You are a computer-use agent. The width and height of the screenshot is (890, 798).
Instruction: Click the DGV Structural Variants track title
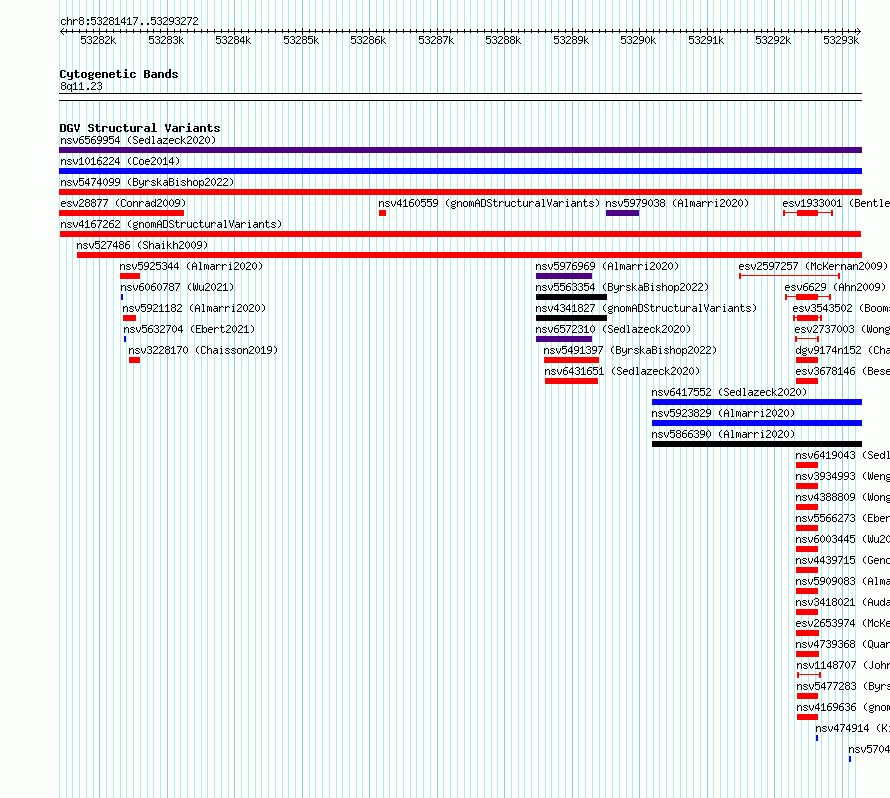(x=140, y=128)
